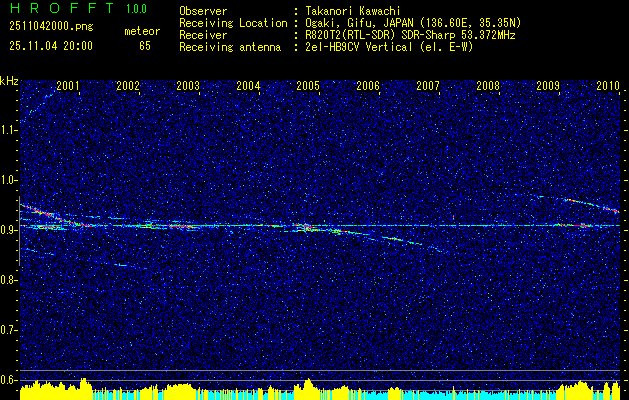Click the meteor count 65
Viewport: 629px width, 400px height.
[x=145, y=46]
